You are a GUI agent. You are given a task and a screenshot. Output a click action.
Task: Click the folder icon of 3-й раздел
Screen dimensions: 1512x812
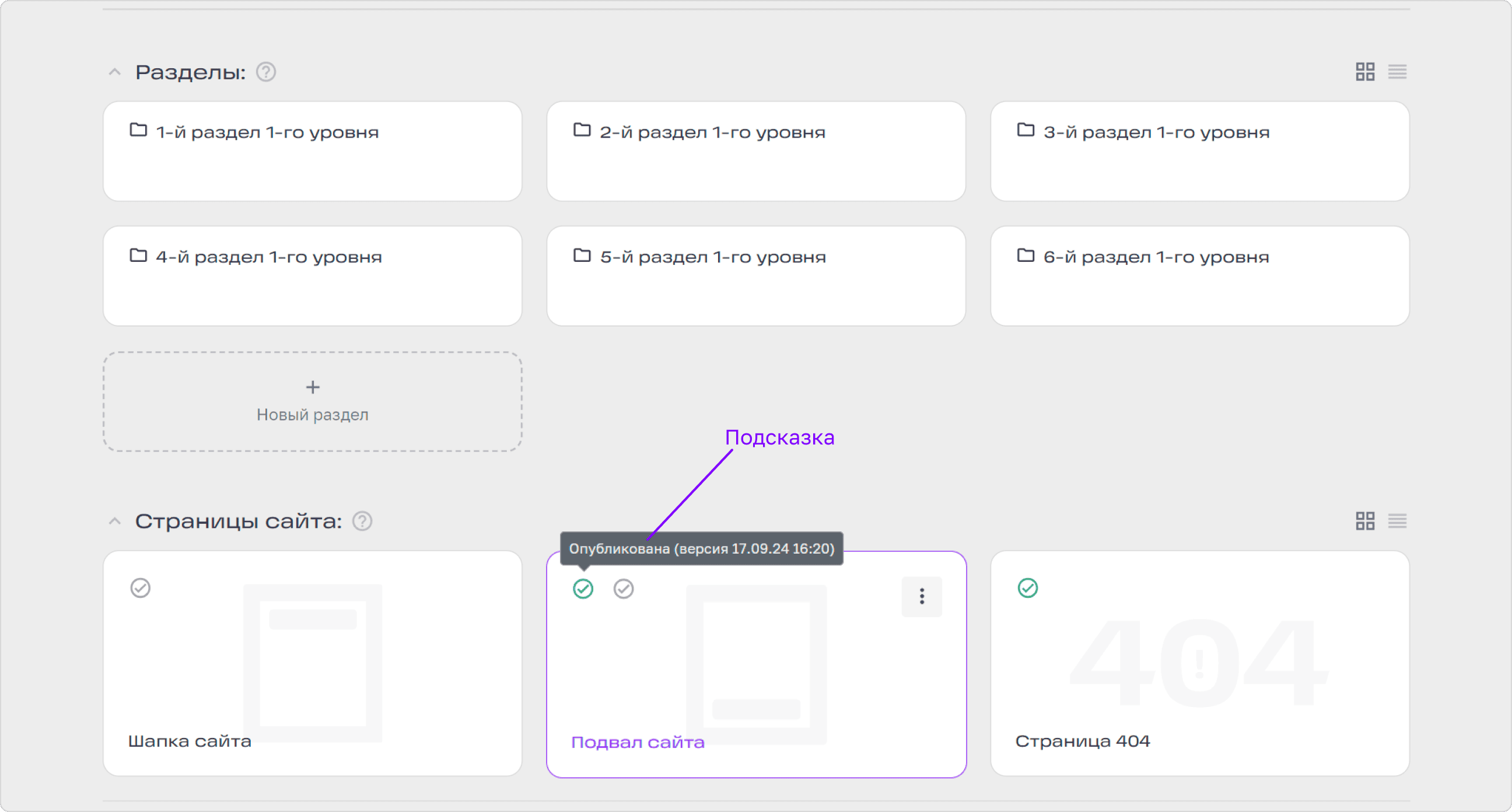point(1025,129)
